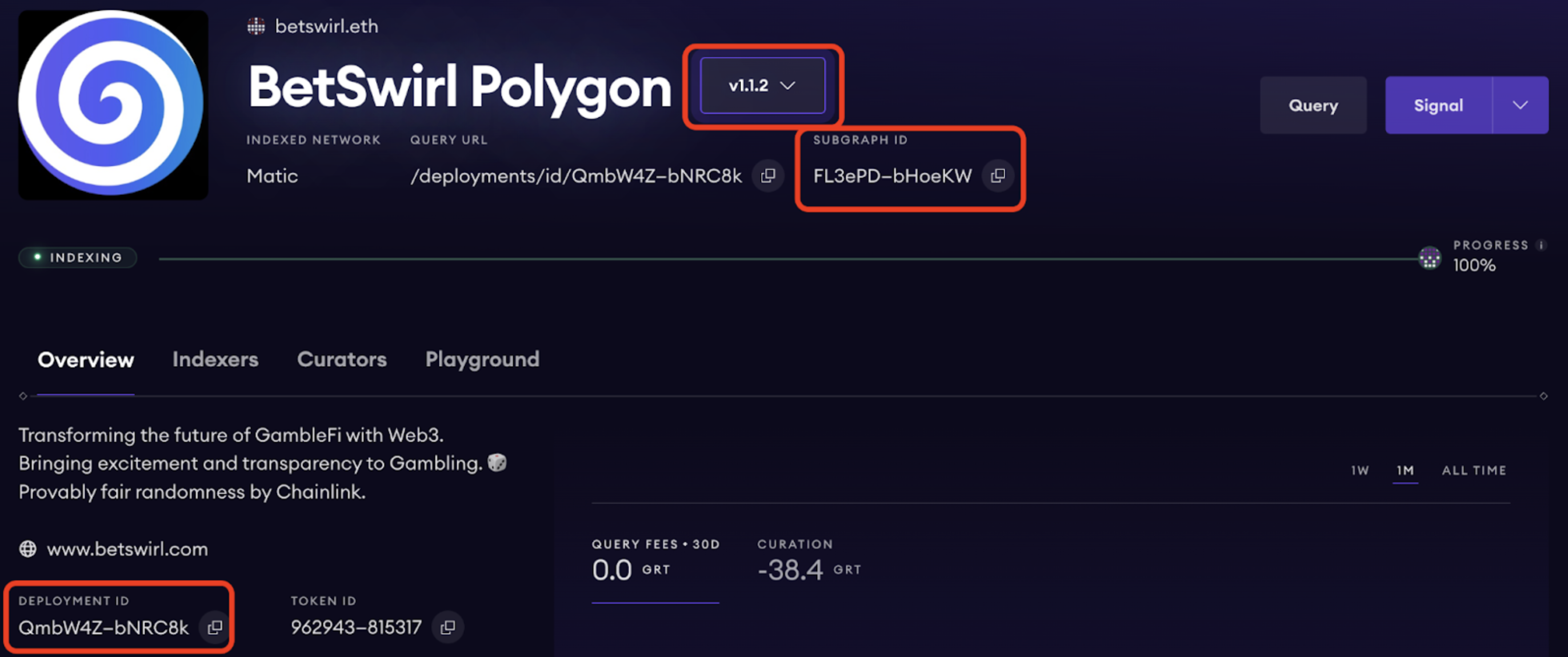The image size is (1568, 657).
Task: Open the v1.1.2 version dropdown
Action: [x=762, y=86]
